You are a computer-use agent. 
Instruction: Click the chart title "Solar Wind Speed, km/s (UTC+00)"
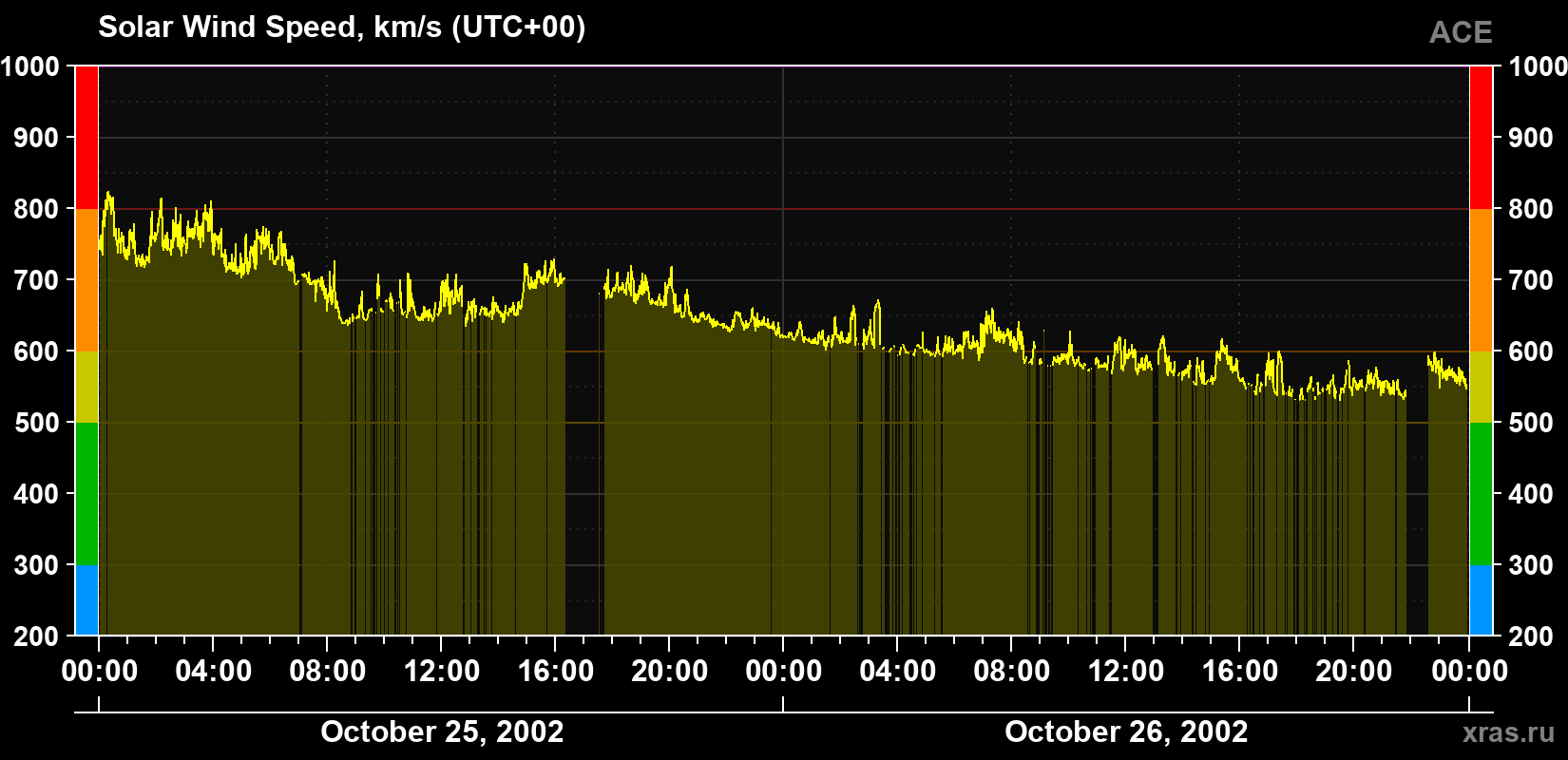point(342,28)
